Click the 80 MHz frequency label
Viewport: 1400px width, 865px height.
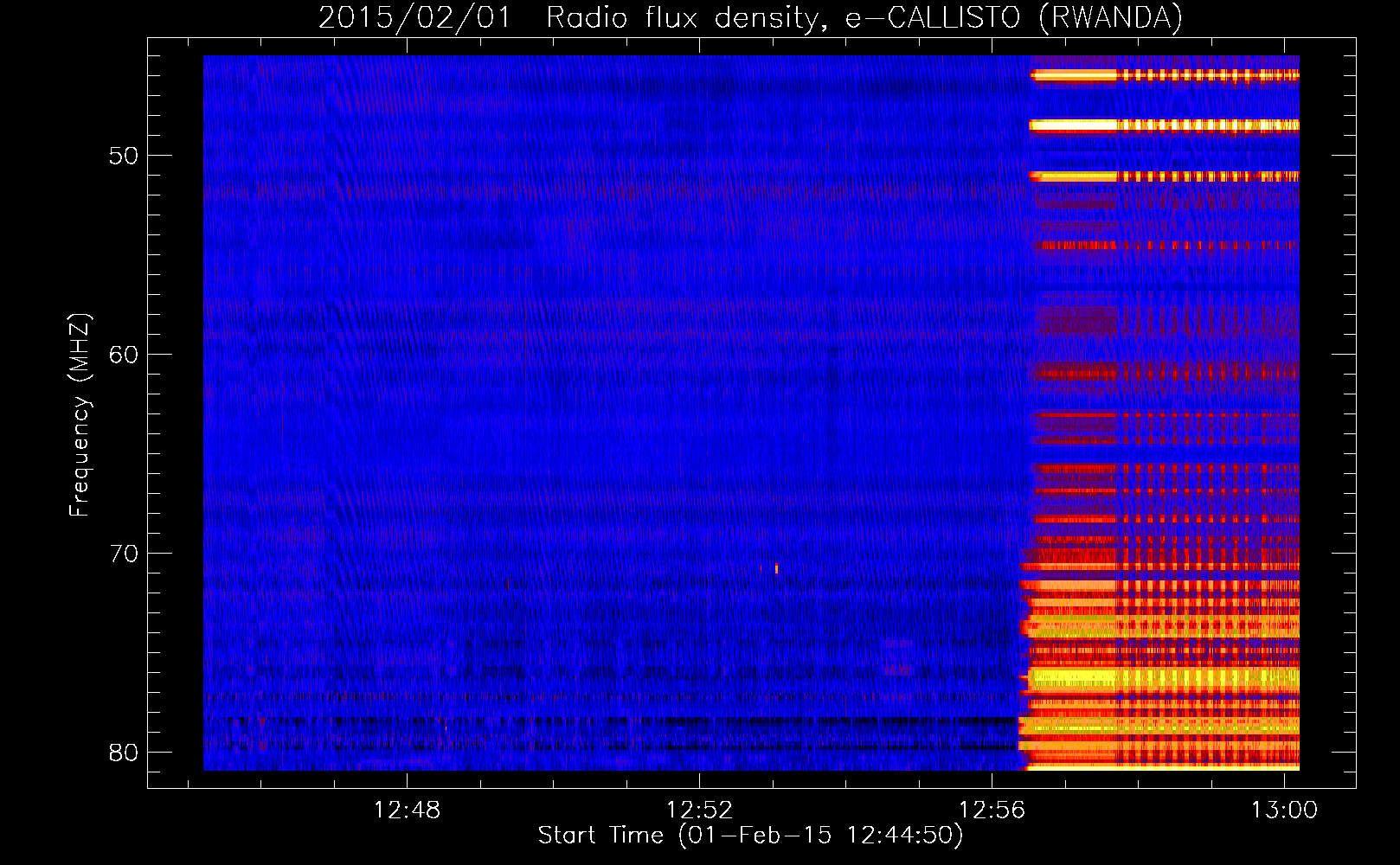pos(124,753)
